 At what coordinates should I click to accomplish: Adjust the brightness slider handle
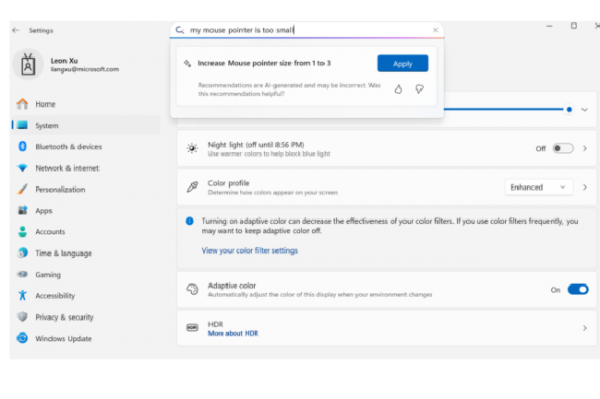[x=569, y=109]
